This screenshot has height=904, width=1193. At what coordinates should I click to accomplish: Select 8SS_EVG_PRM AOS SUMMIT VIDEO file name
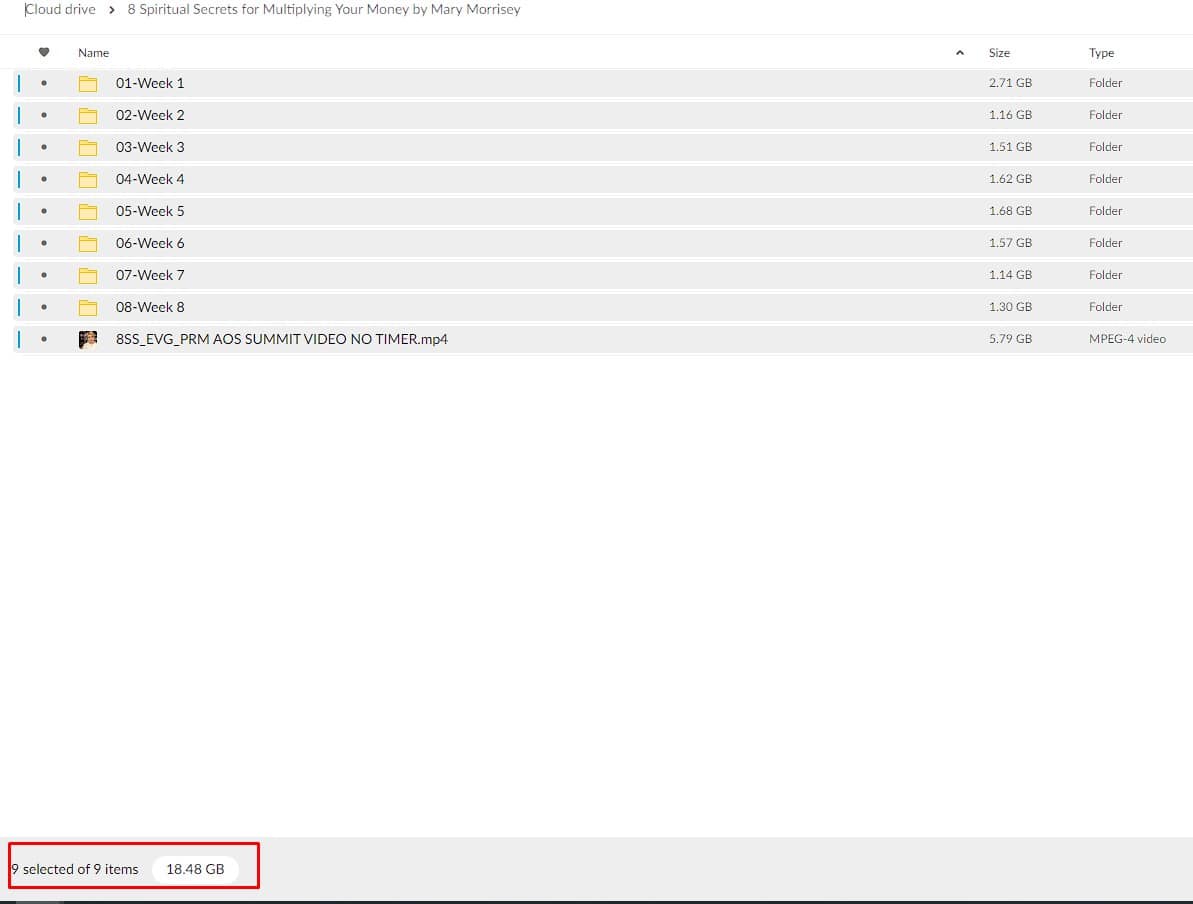click(282, 339)
